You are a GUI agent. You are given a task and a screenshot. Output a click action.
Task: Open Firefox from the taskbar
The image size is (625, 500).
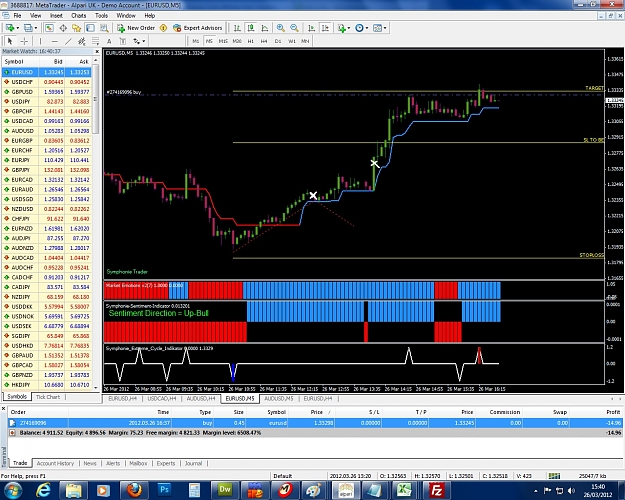[x=134, y=490]
